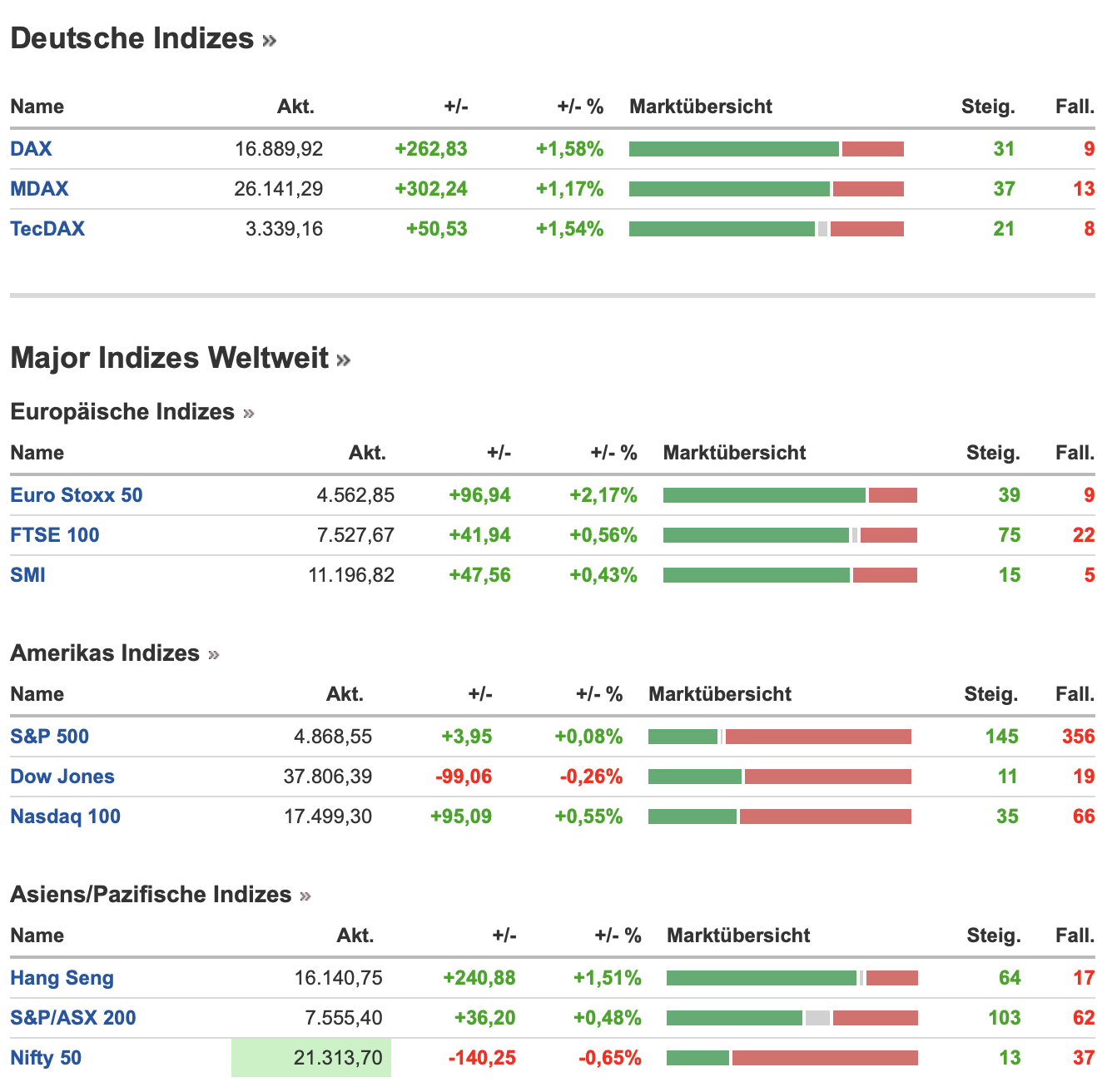Screen dimensions: 1097x1092
Task: Open the DAX index link
Action: click(x=31, y=149)
